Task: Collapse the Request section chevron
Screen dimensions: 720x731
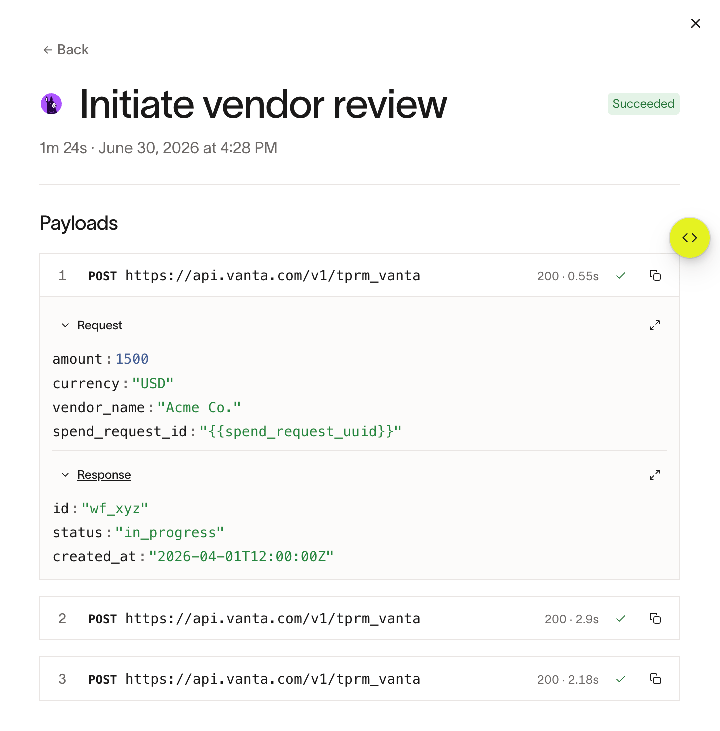Action: pyautogui.click(x=65, y=325)
